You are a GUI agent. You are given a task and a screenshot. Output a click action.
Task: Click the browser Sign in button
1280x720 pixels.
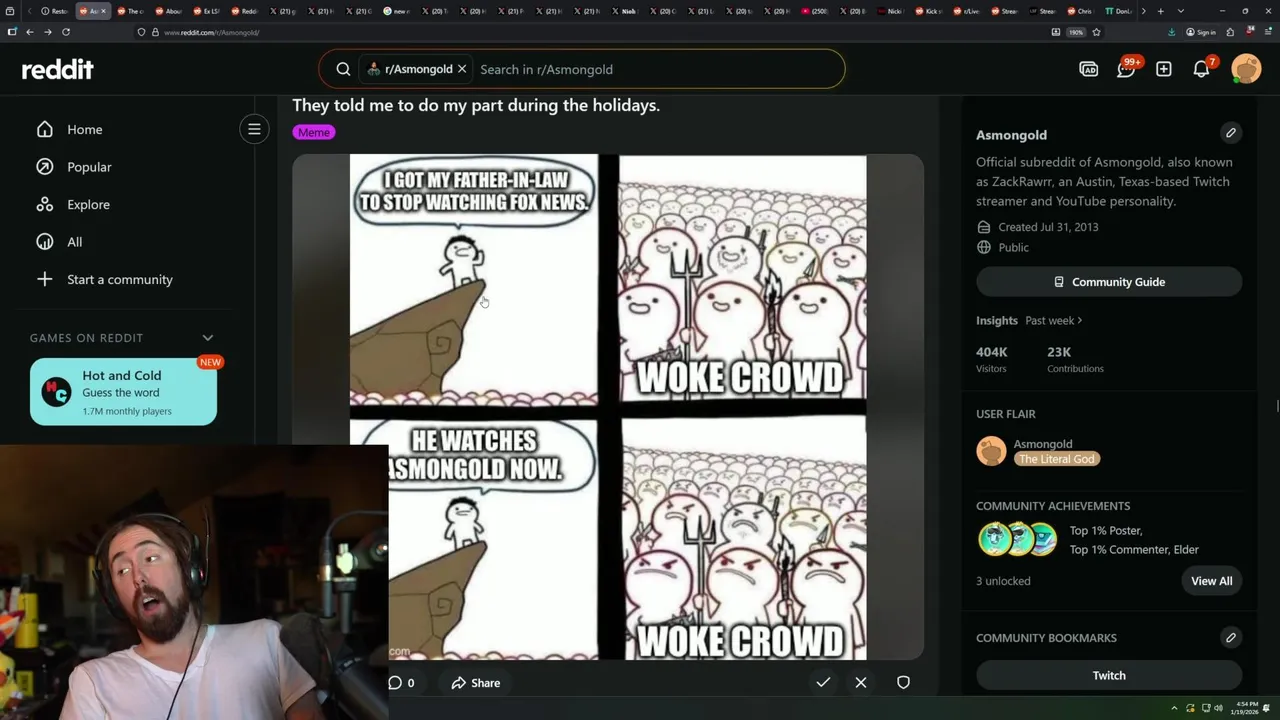coord(1201,32)
